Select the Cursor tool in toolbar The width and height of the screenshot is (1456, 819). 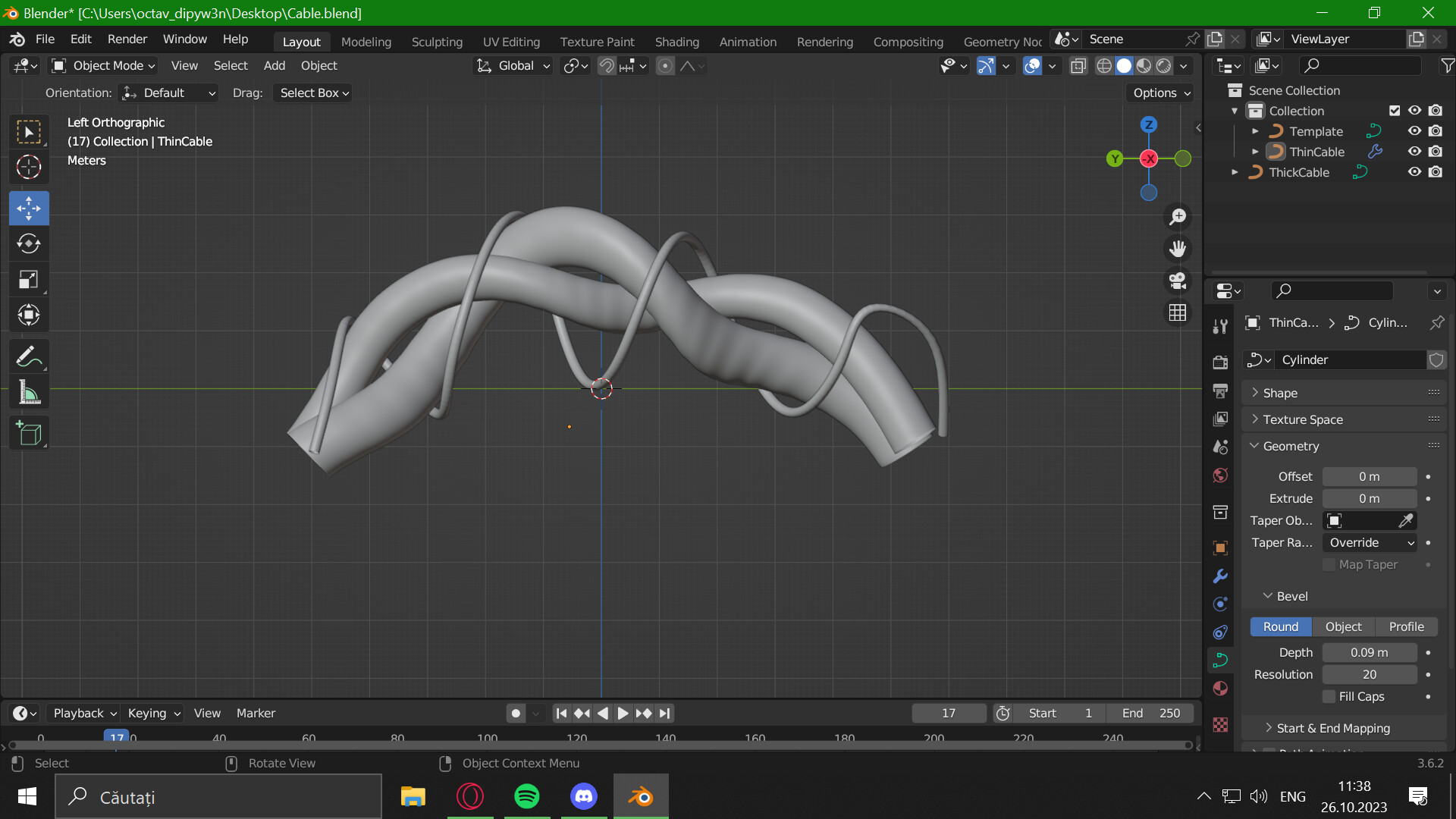(x=29, y=167)
